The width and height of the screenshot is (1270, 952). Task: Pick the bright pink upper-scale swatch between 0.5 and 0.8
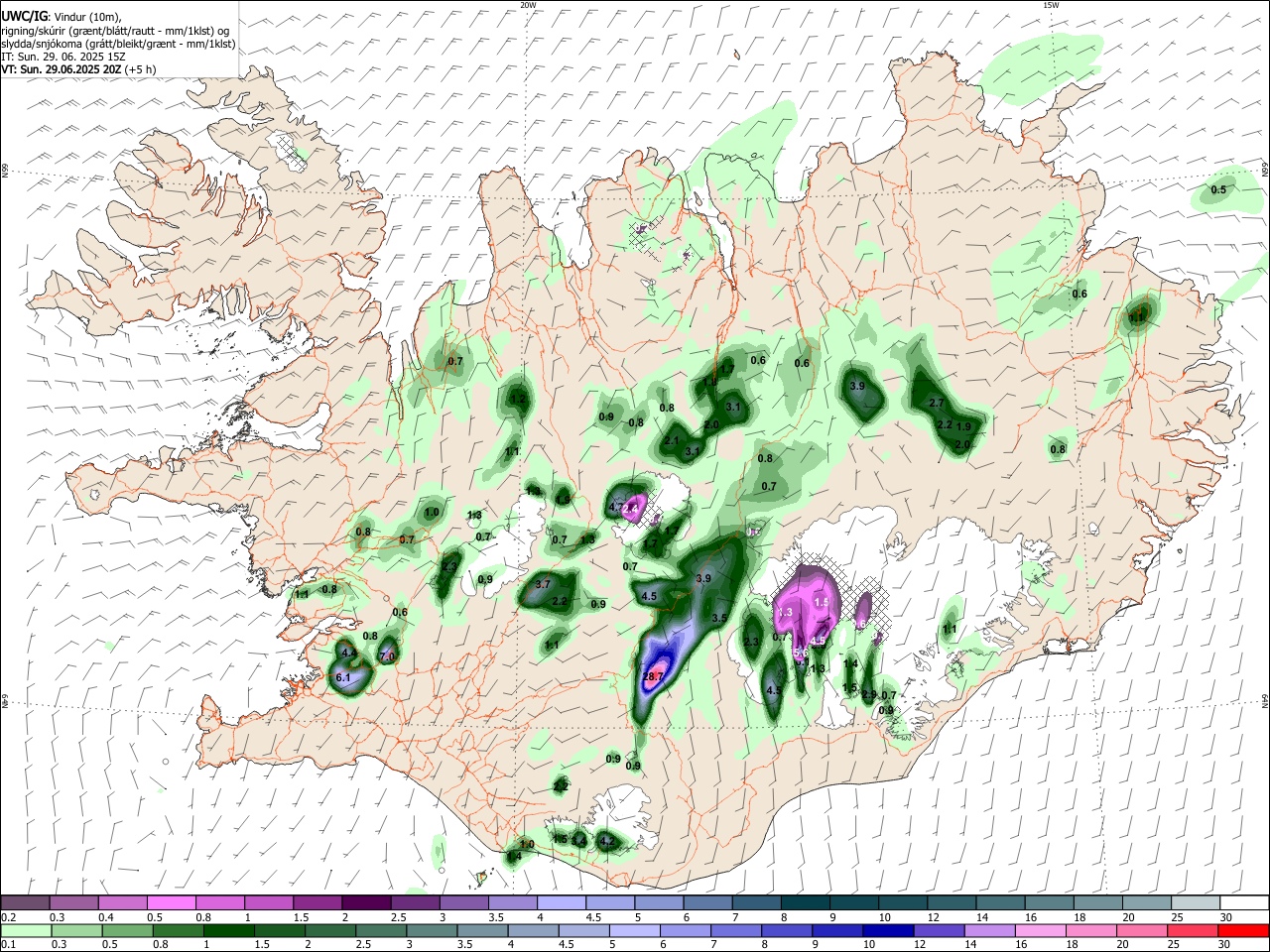coord(171,902)
